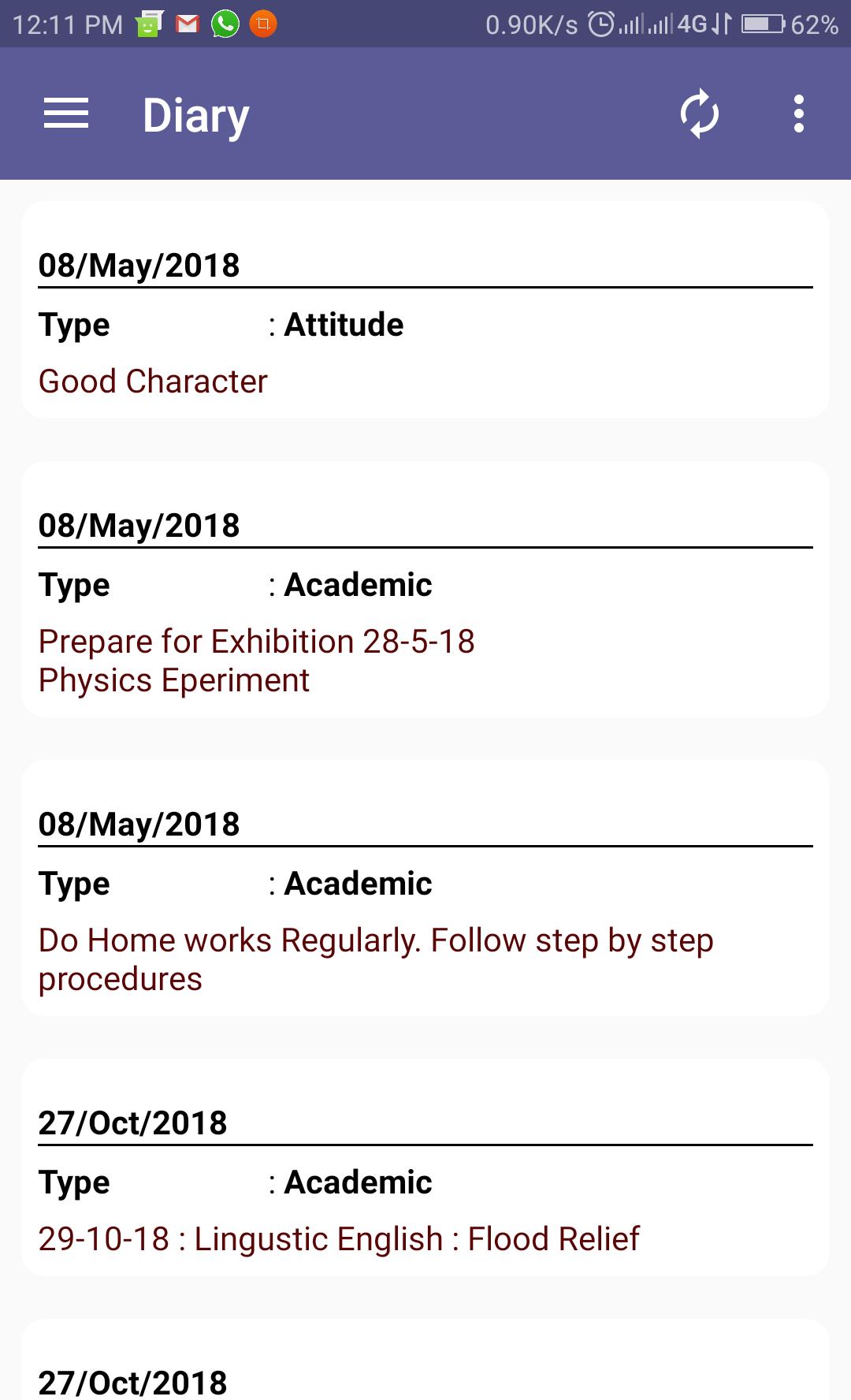Select the Attitude type label

coord(344,325)
